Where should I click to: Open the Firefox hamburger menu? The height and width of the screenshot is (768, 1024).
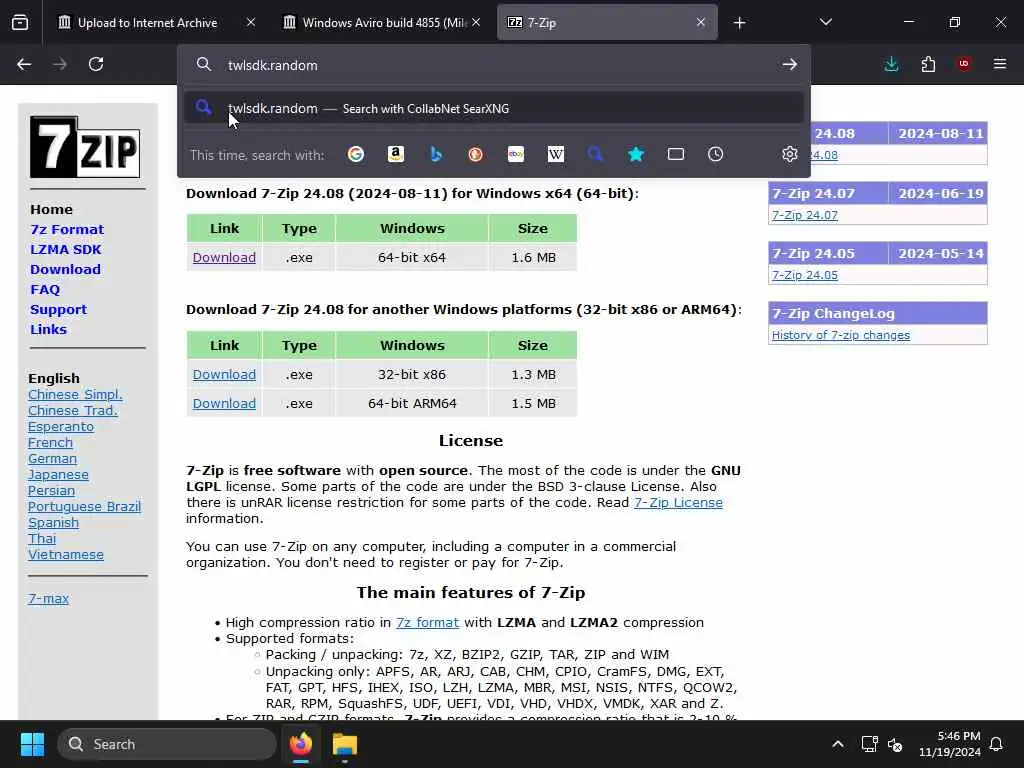1000,64
